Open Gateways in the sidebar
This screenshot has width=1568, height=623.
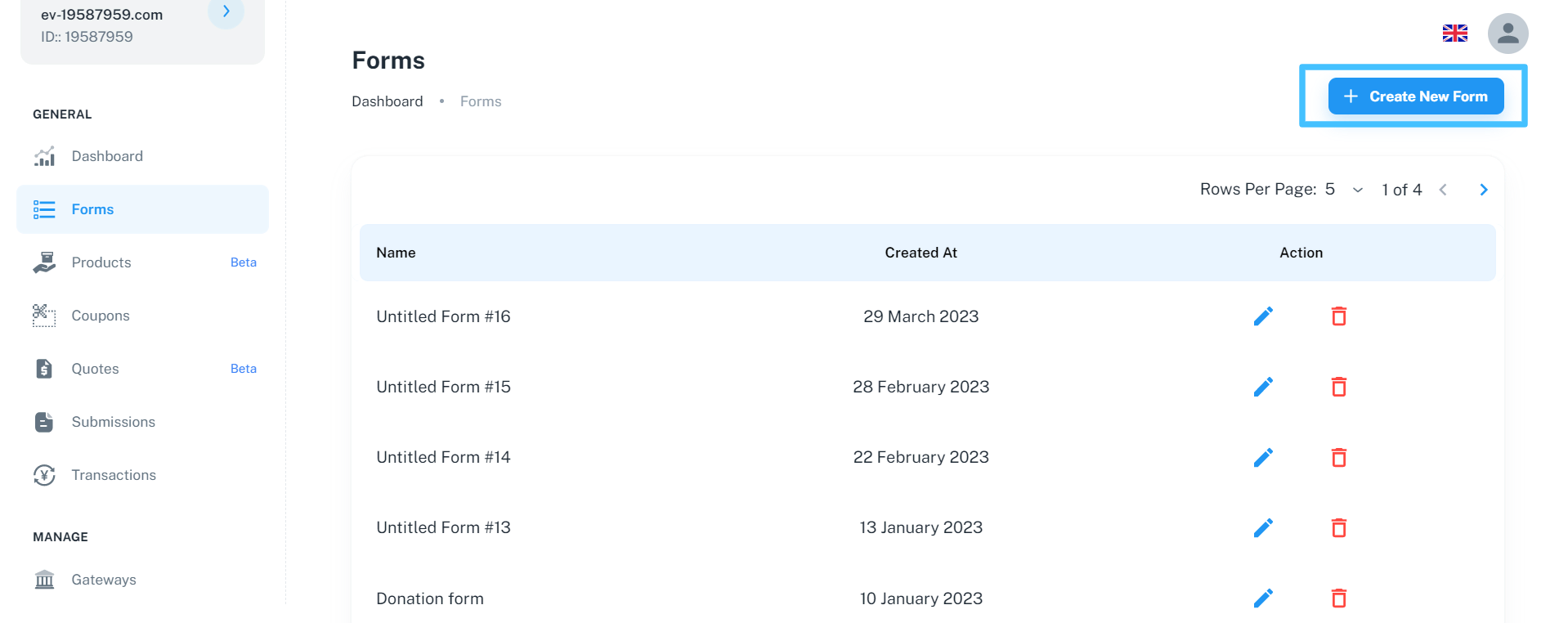click(142, 580)
